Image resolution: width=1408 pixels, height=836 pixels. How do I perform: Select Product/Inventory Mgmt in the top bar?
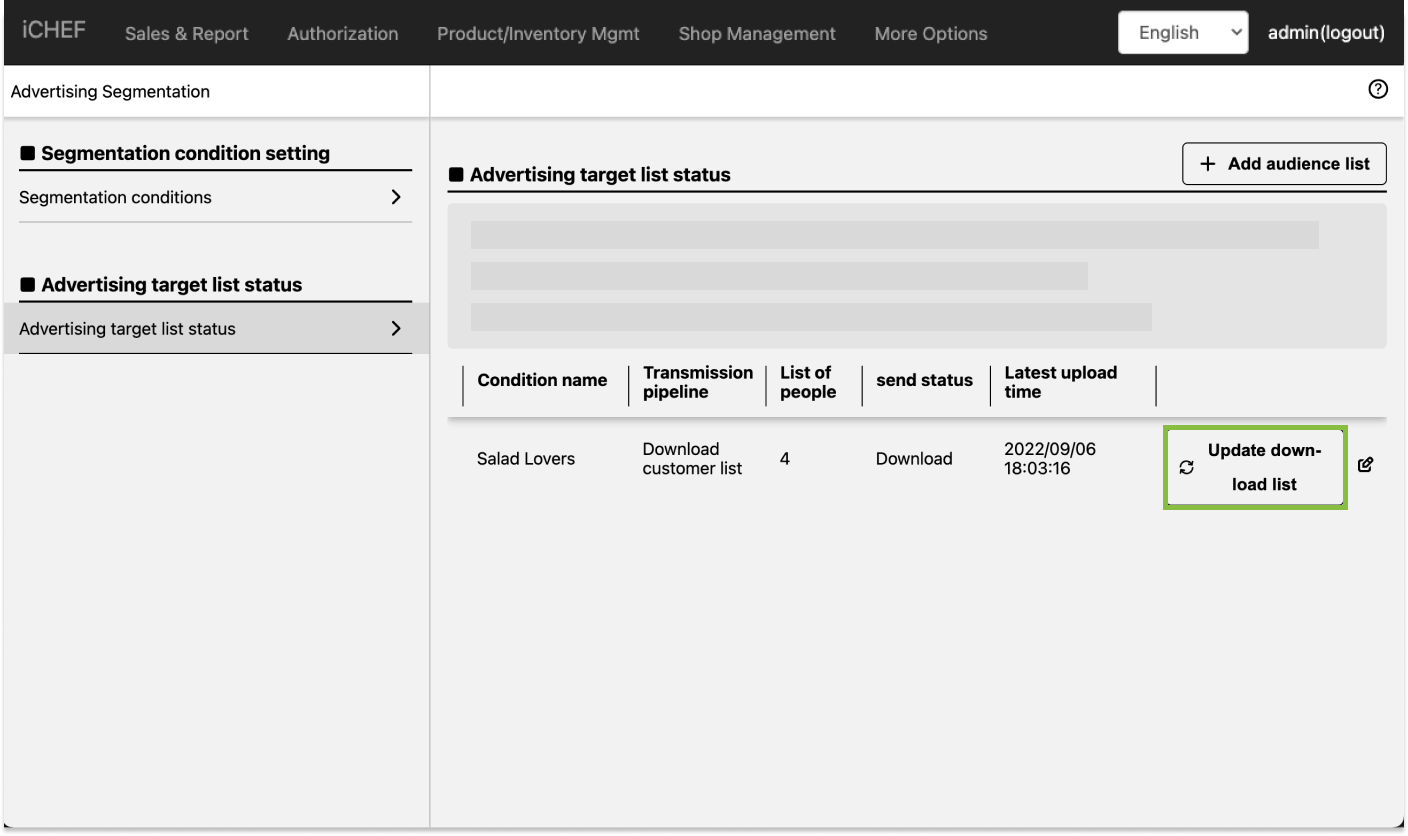pyautogui.click(x=538, y=34)
